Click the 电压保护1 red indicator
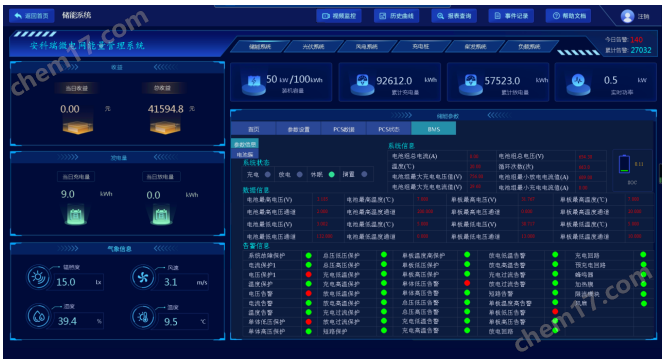The height and width of the screenshot is (363, 664). tap(309, 274)
